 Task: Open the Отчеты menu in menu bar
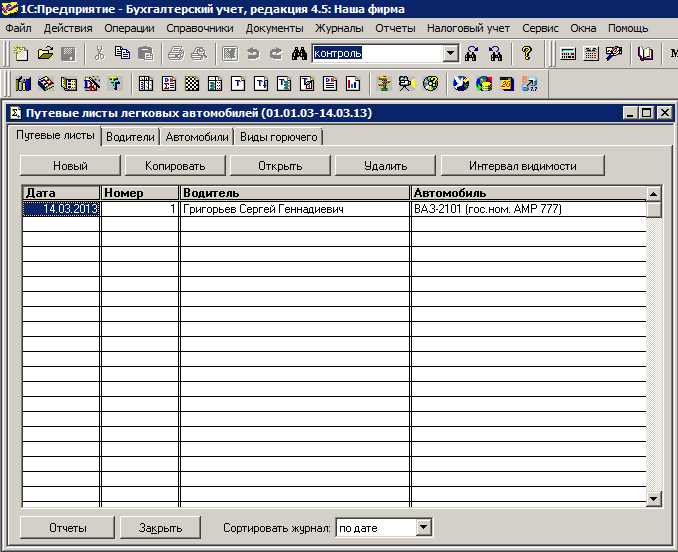[x=395, y=29]
